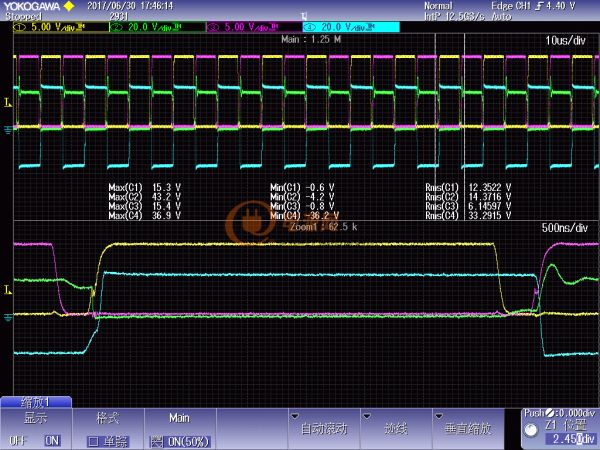
Task: Set 显示 display to OFF
Action: (17, 441)
